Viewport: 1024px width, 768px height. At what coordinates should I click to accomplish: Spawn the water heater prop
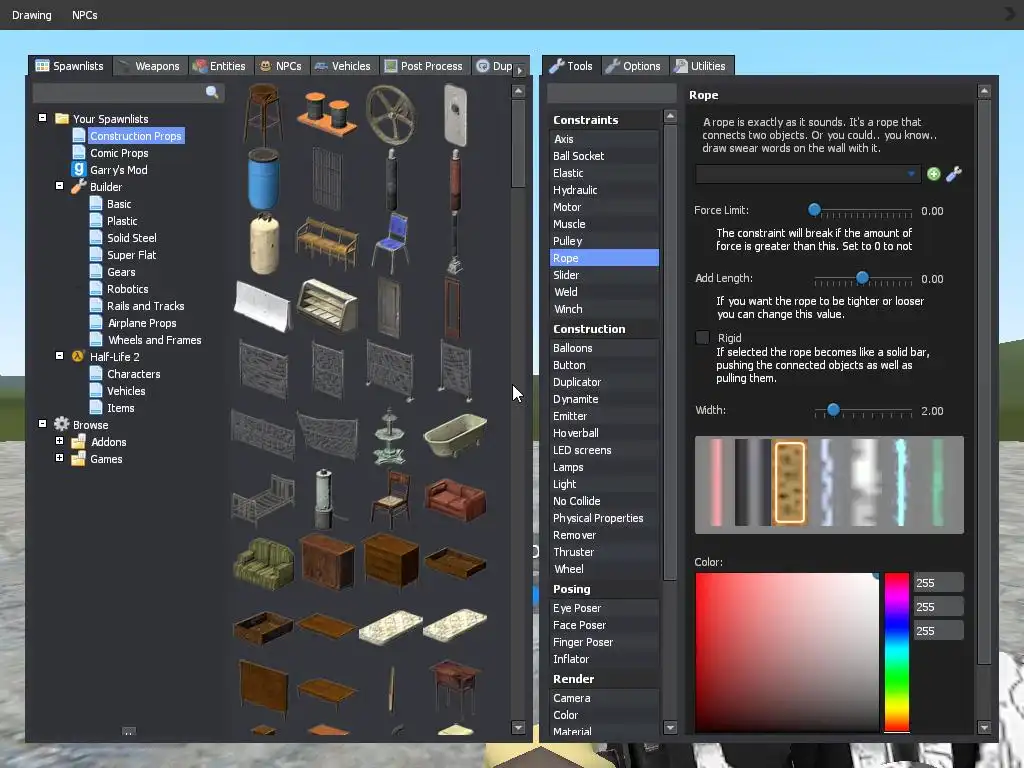(x=324, y=498)
